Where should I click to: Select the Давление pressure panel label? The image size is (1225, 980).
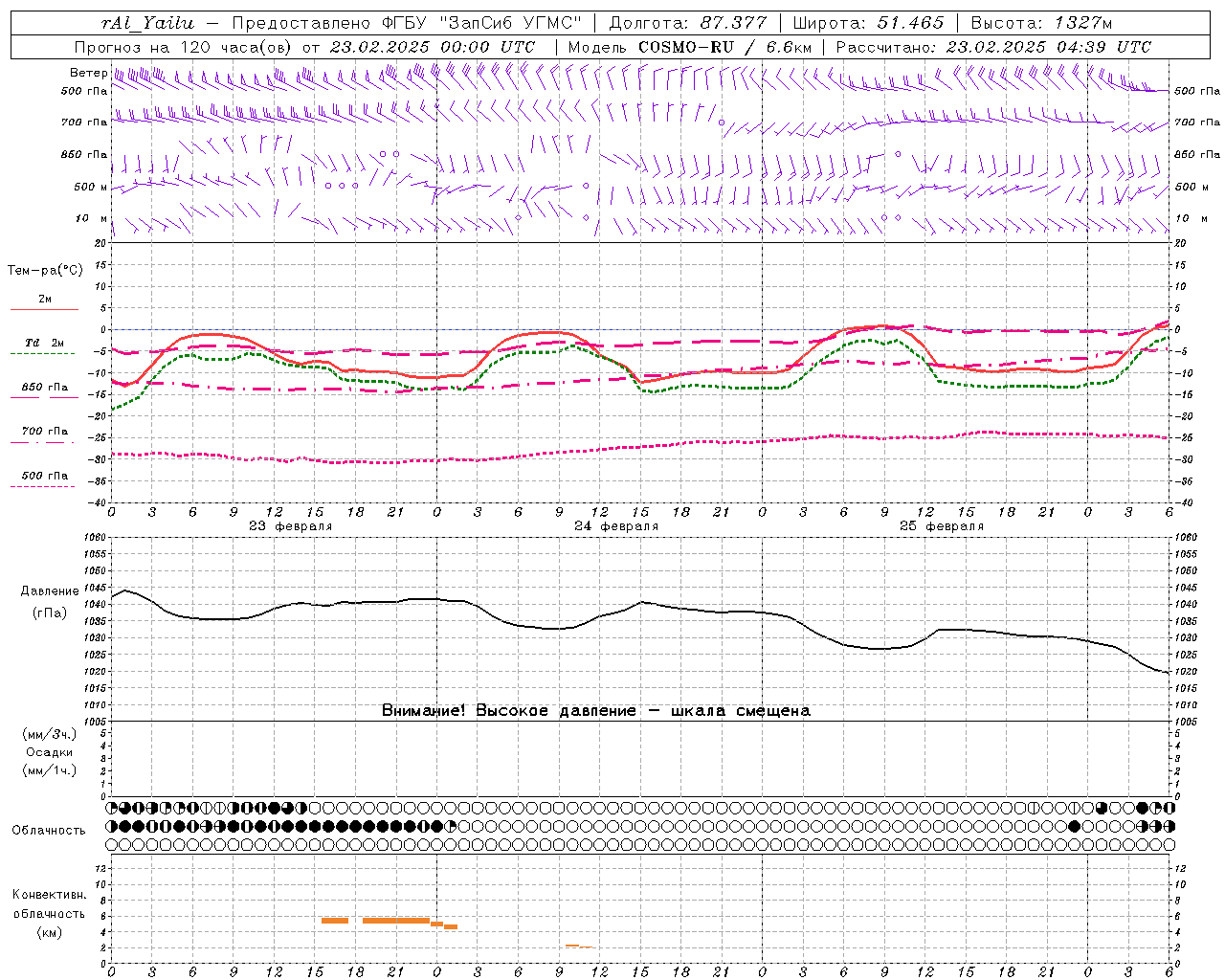(50, 591)
